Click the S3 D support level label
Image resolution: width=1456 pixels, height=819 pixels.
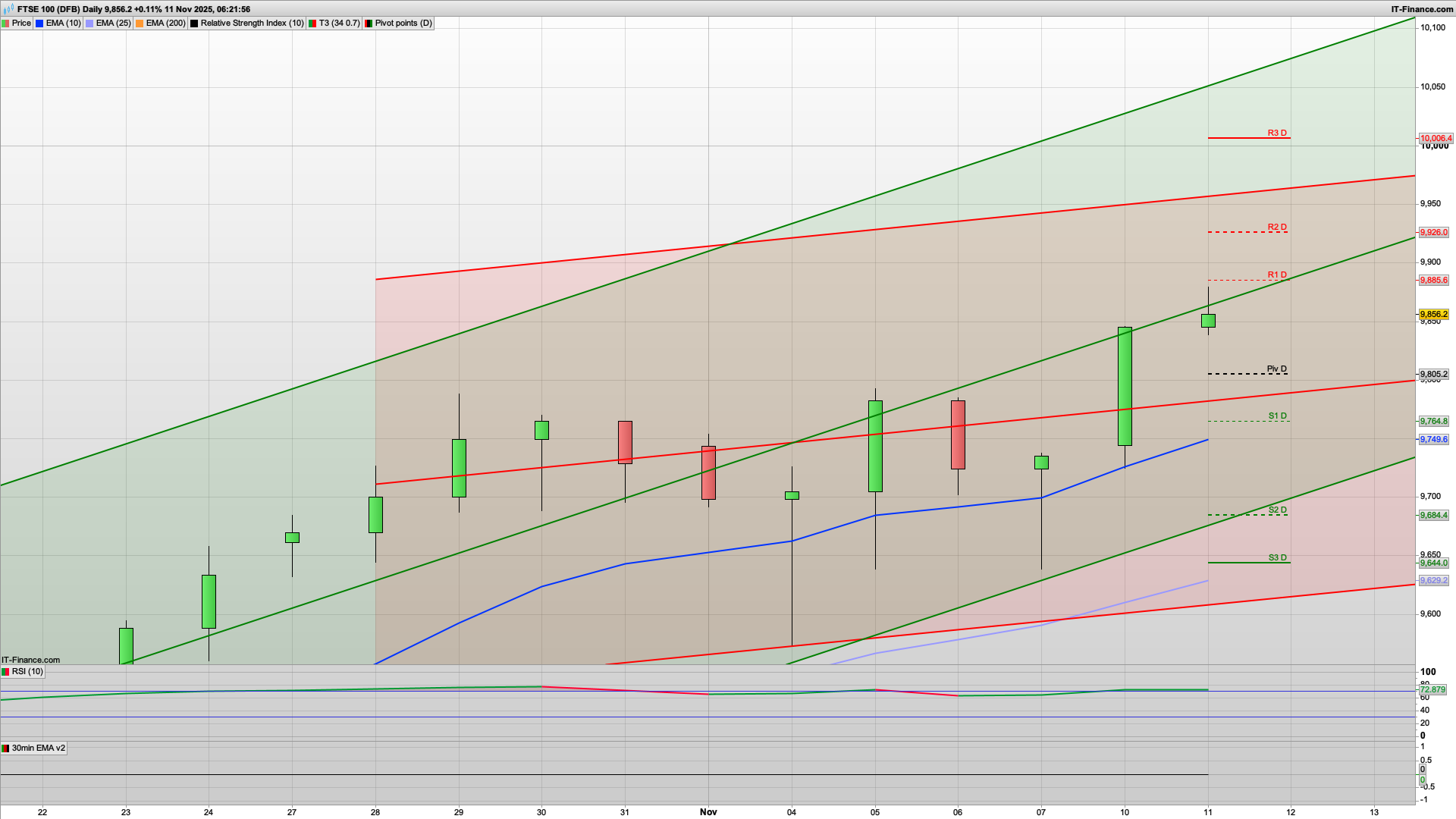(1277, 558)
